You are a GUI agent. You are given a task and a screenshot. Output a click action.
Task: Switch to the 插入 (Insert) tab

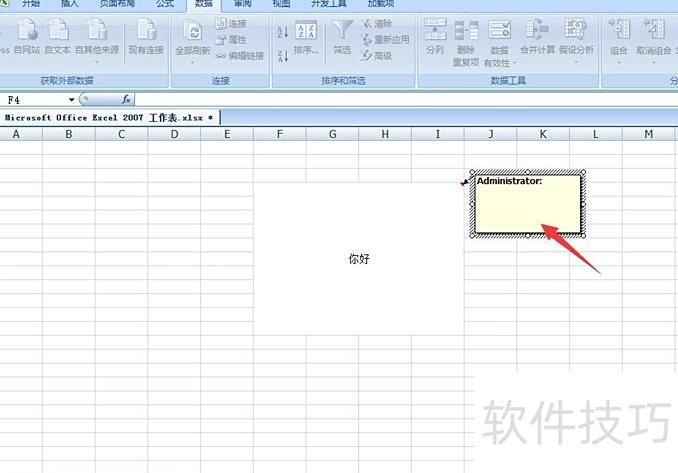pyautogui.click(x=70, y=3)
